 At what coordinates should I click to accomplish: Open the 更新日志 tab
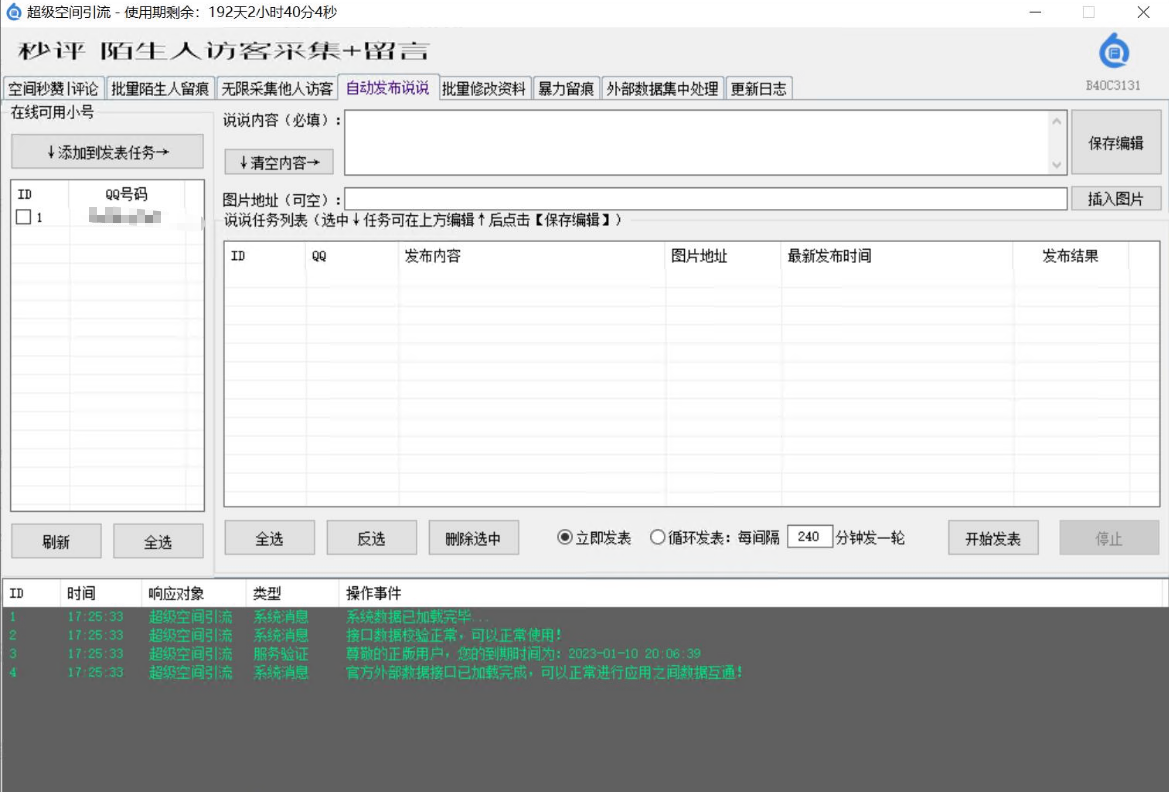pos(758,89)
